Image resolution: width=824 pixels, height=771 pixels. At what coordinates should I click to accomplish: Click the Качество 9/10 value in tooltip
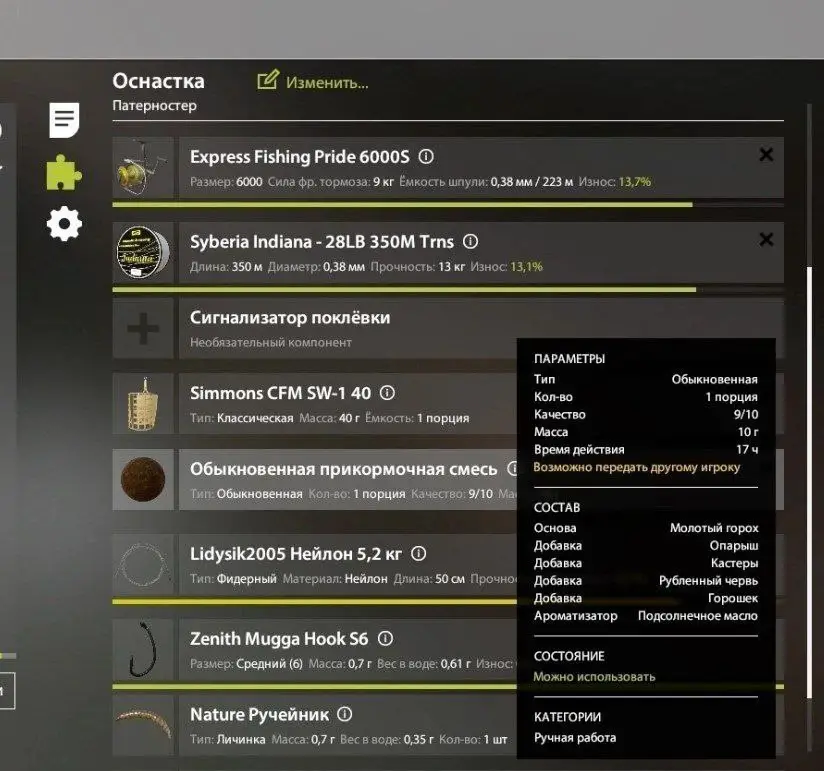746,414
